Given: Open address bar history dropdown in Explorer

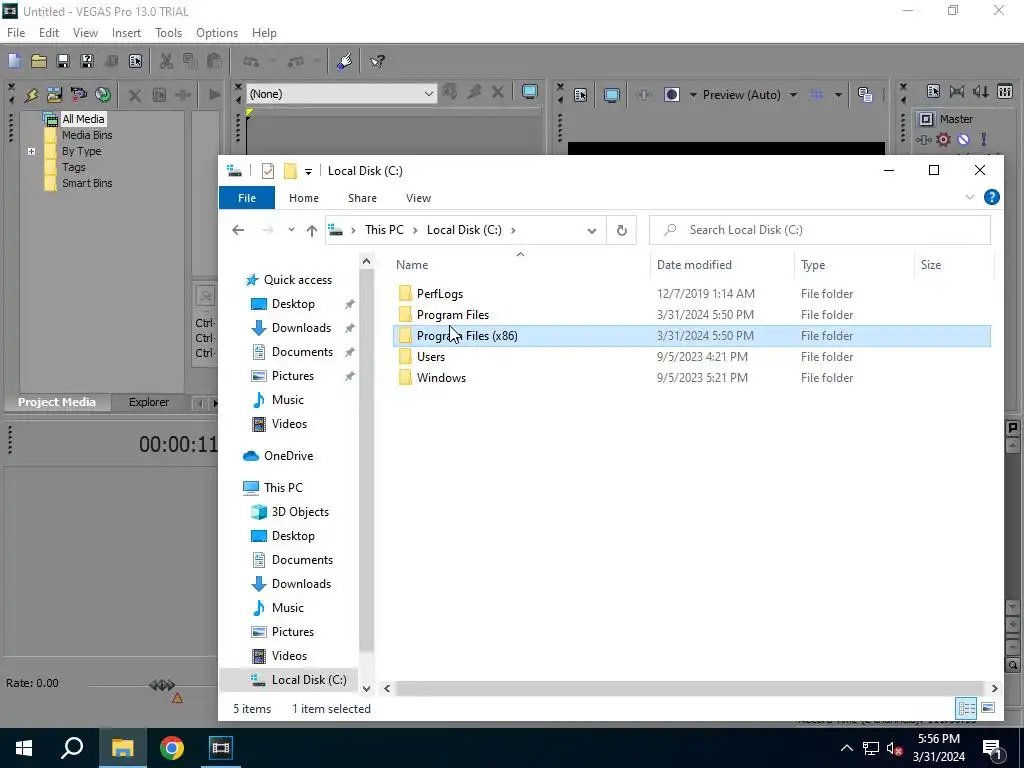Looking at the screenshot, I should point(592,231).
